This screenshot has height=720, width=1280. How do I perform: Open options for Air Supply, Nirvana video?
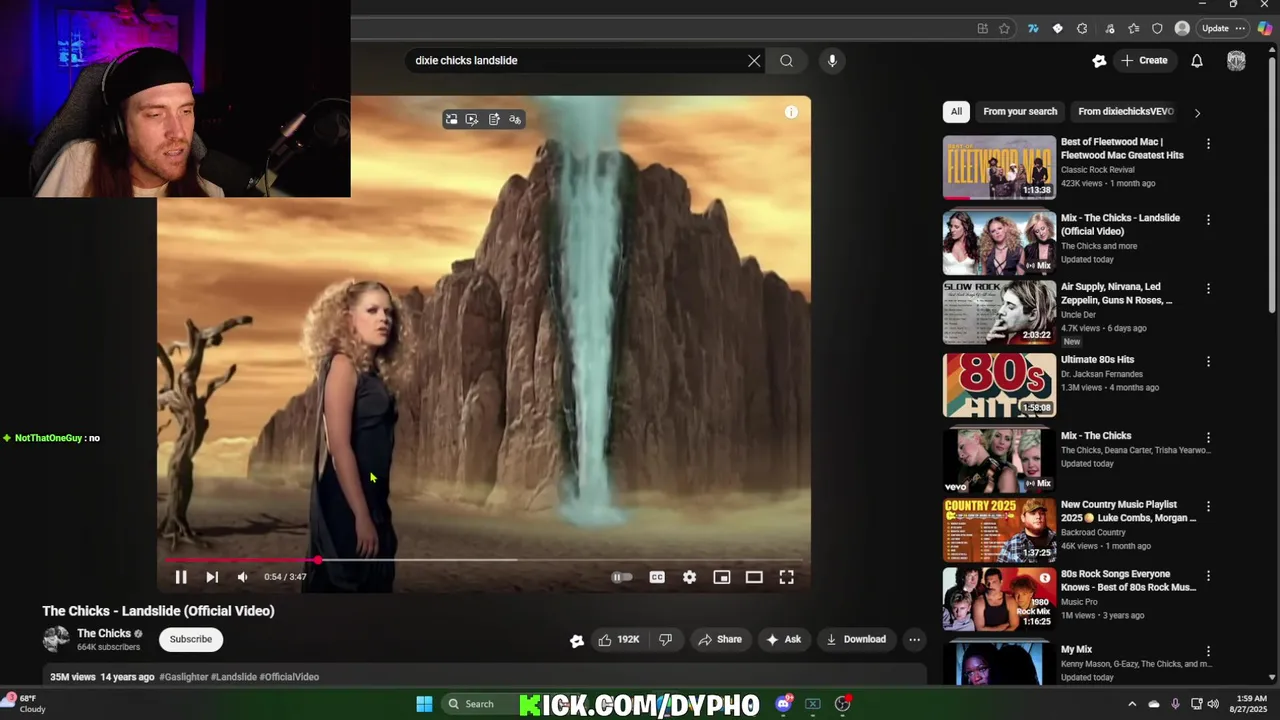(x=1208, y=289)
